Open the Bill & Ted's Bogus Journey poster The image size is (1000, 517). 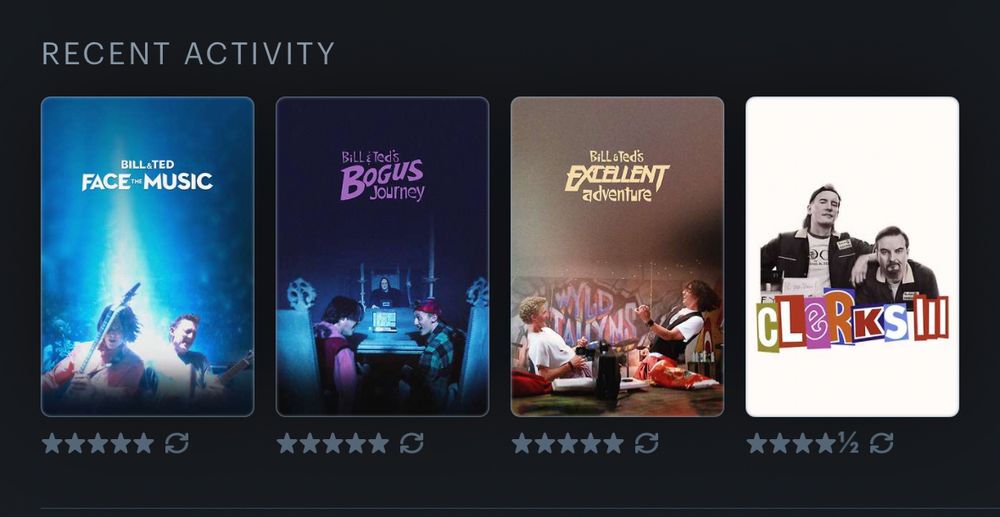pyautogui.click(x=383, y=256)
